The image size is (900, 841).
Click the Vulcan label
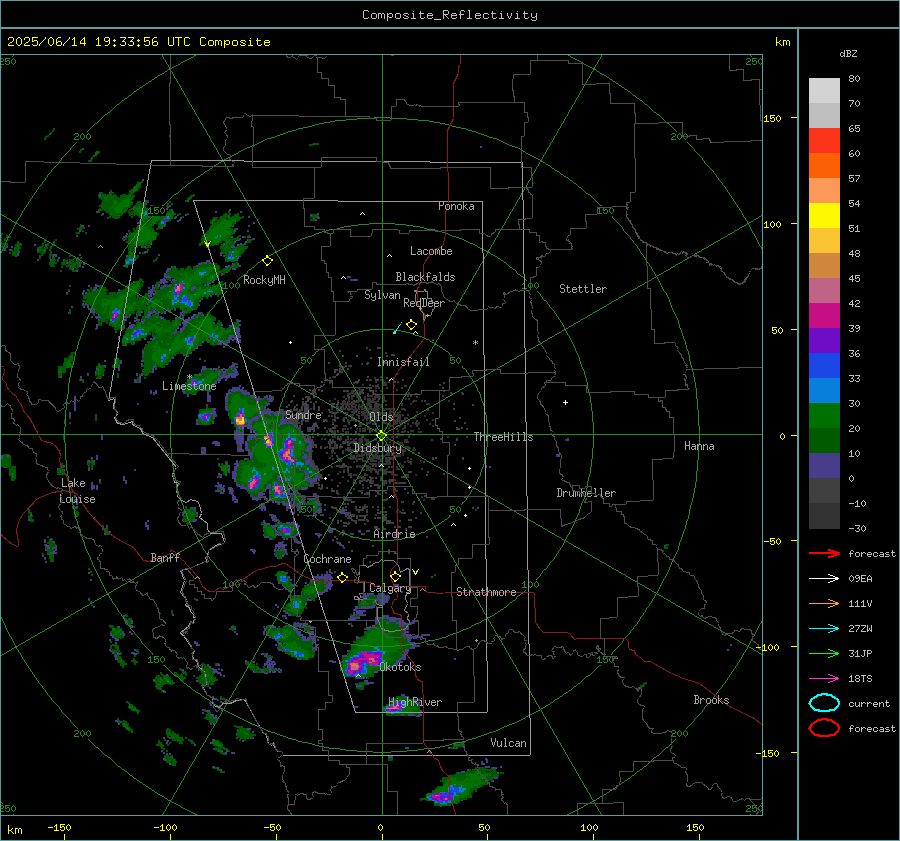(509, 743)
